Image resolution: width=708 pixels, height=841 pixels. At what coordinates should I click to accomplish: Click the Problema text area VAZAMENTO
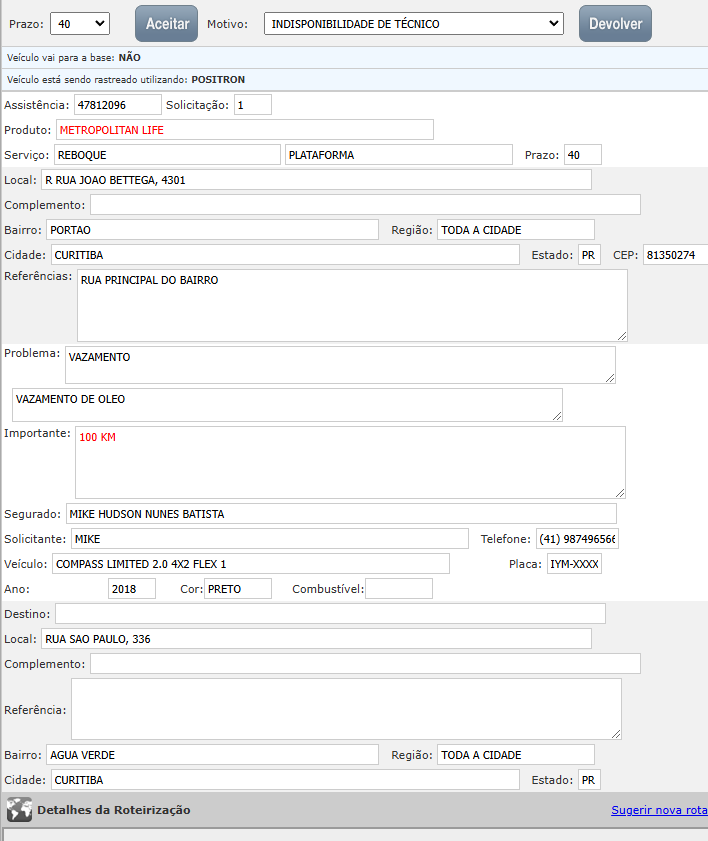(x=340, y=365)
